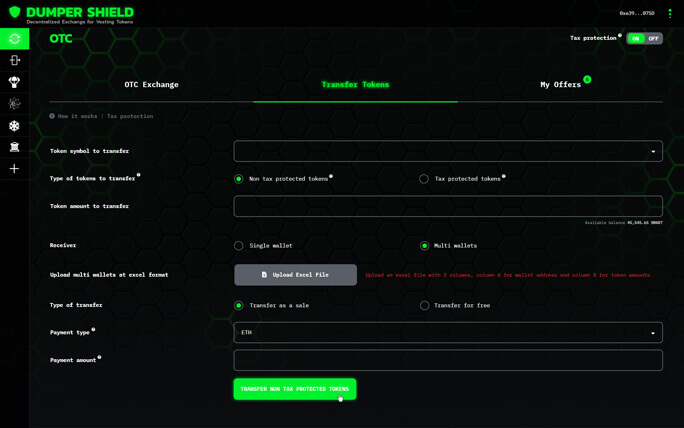Open the Payment type ETH dropdown
The width and height of the screenshot is (684, 428).
tap(448, 332)
